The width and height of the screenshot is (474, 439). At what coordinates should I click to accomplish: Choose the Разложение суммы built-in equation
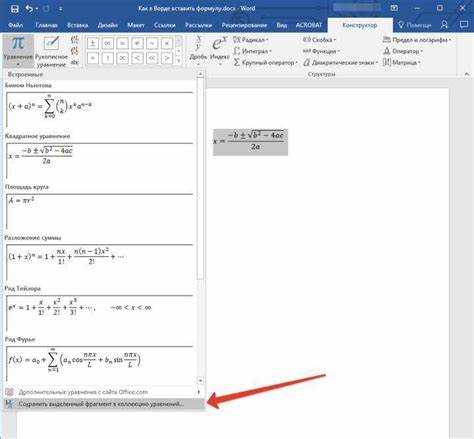coord(100,262)
